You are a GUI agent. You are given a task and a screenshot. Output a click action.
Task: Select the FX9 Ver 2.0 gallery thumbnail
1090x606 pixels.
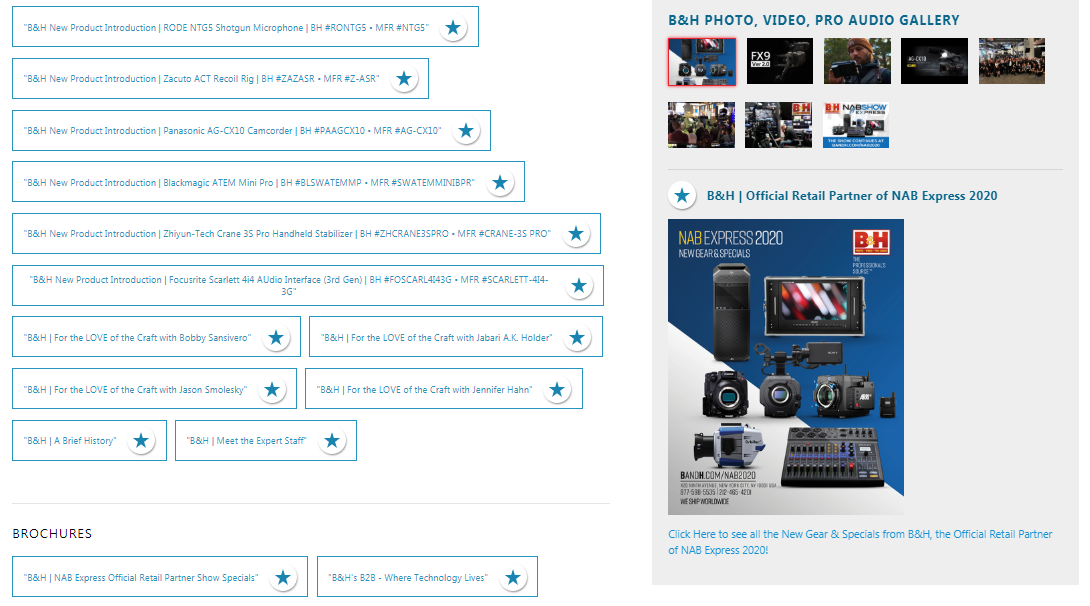pos(779,61)
